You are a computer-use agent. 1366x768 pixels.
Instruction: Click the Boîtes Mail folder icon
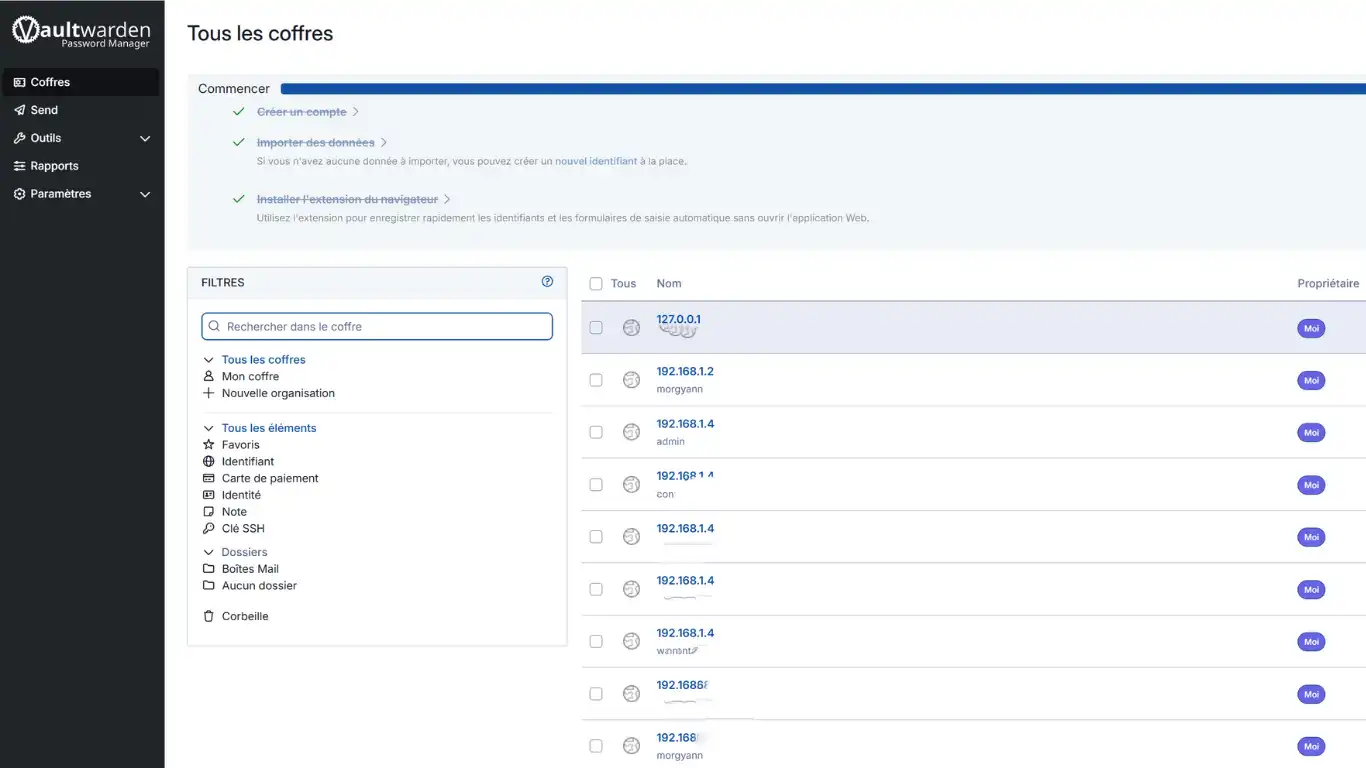coord(209,569)
